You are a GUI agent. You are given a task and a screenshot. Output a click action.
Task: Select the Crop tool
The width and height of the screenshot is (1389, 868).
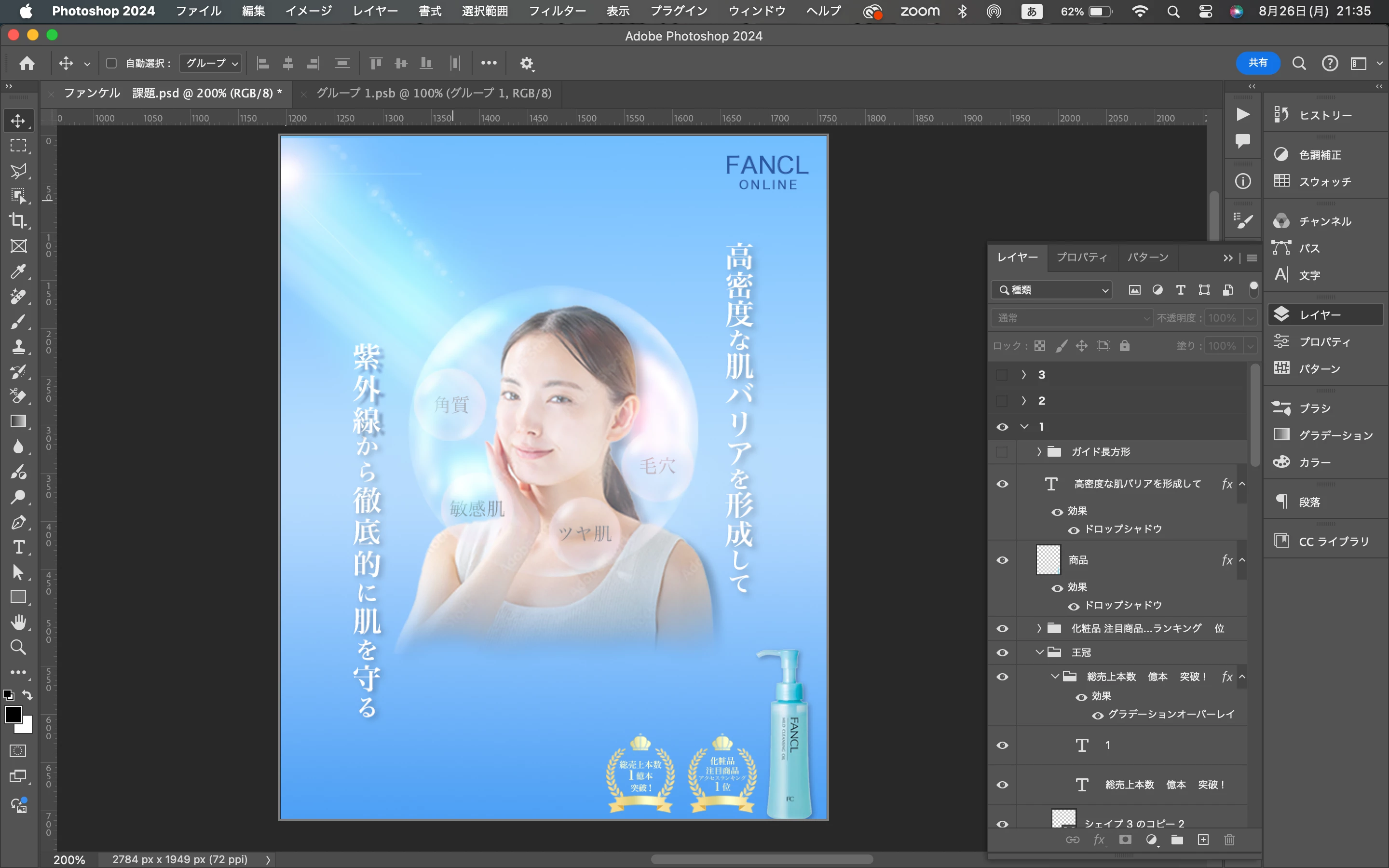click(x=18, y=221)
